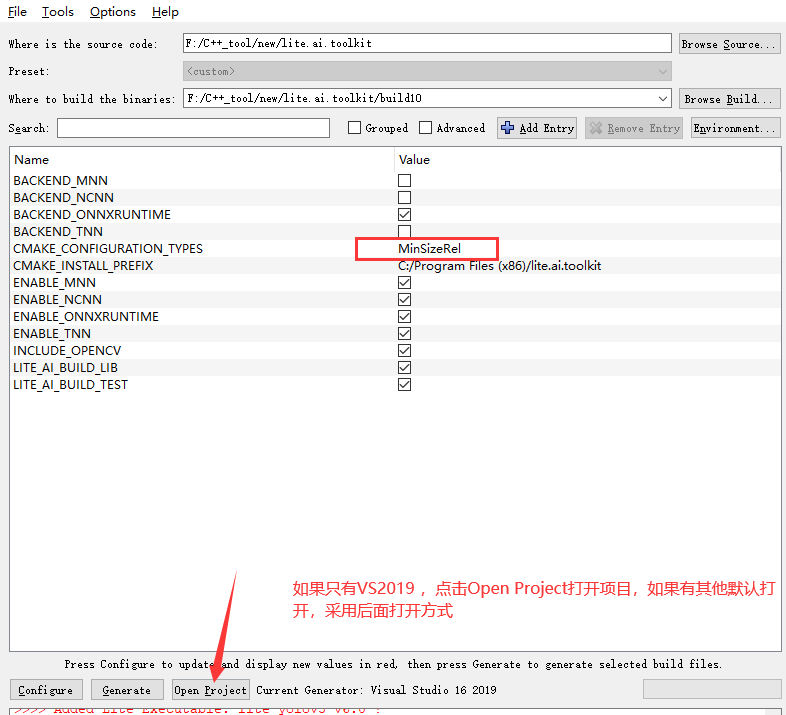Click the Configure button
786x715 pixels.
click(x=46, y=690)
